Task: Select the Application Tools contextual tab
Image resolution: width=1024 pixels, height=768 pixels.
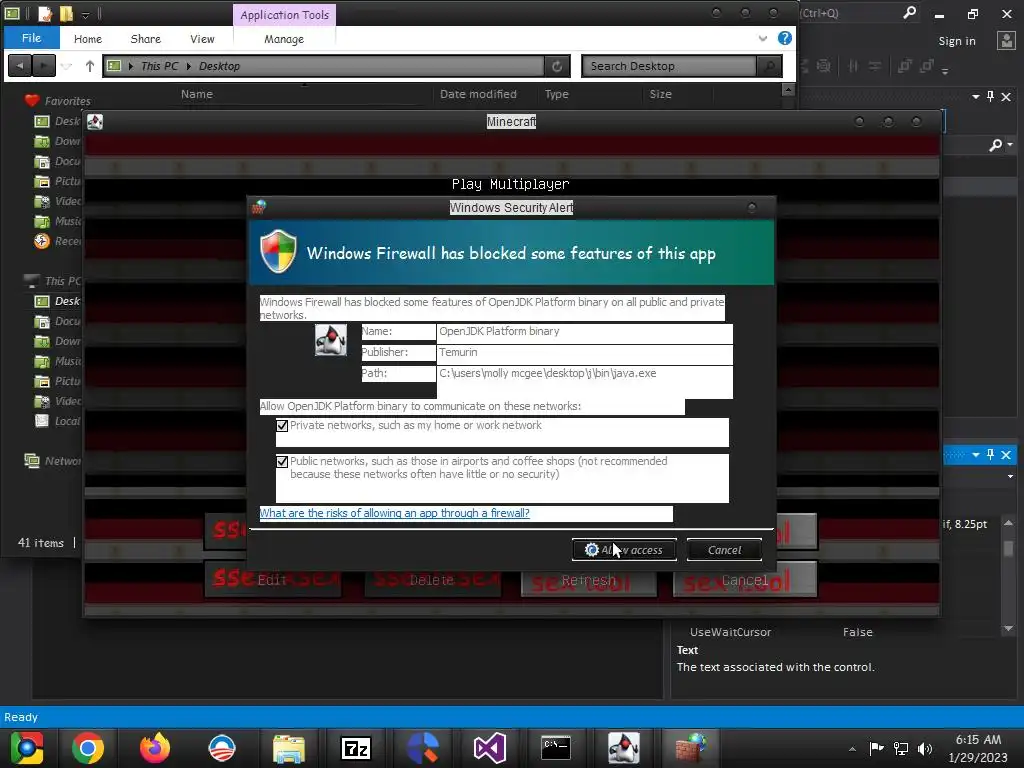Action: point(284,14)
